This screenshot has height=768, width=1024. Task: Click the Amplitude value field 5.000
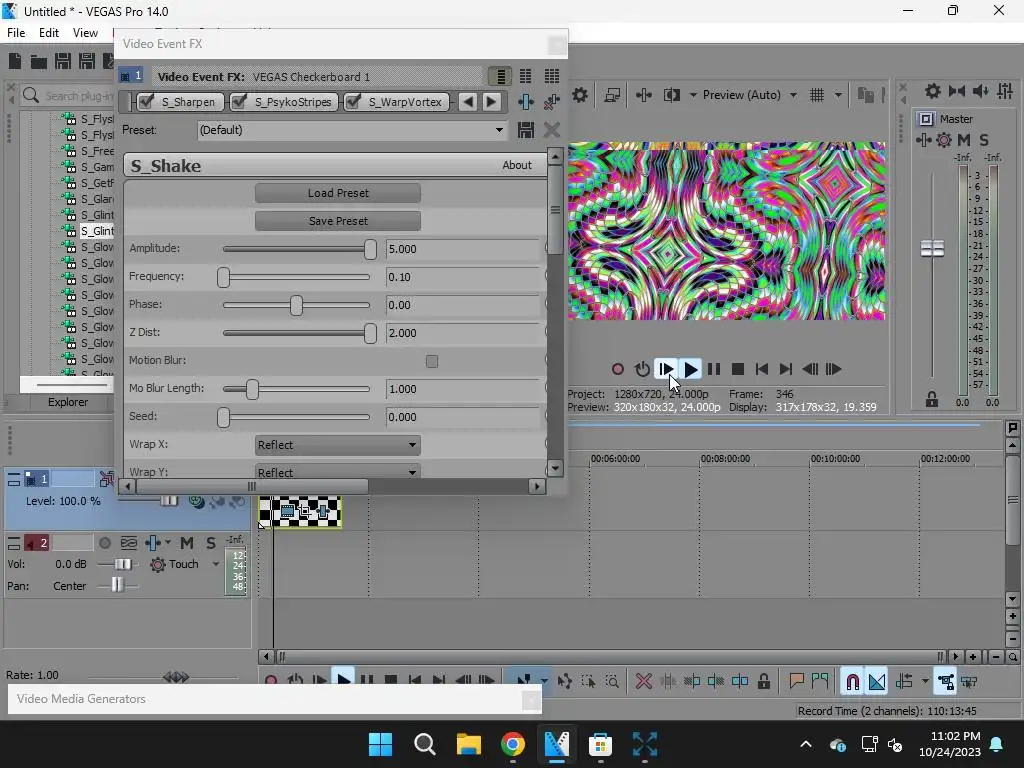pyautogui.click(x=463, y=249)
